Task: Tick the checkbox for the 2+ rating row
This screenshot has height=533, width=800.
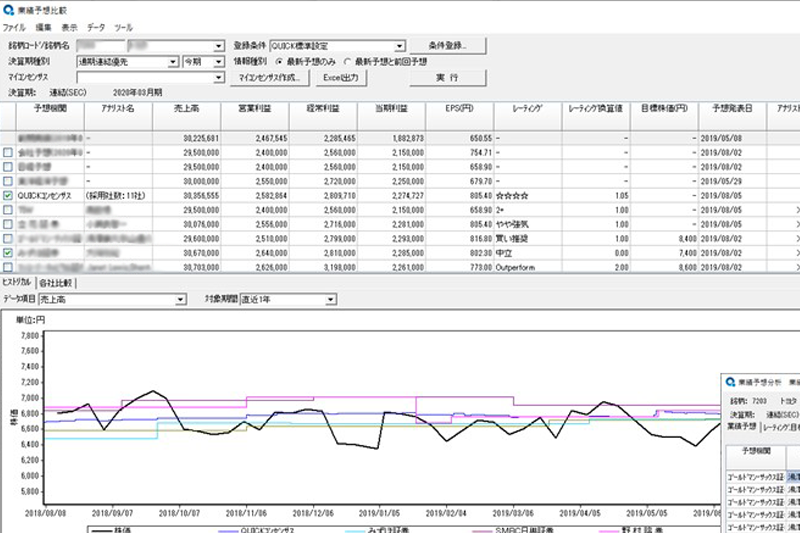Action: point(8,210)
